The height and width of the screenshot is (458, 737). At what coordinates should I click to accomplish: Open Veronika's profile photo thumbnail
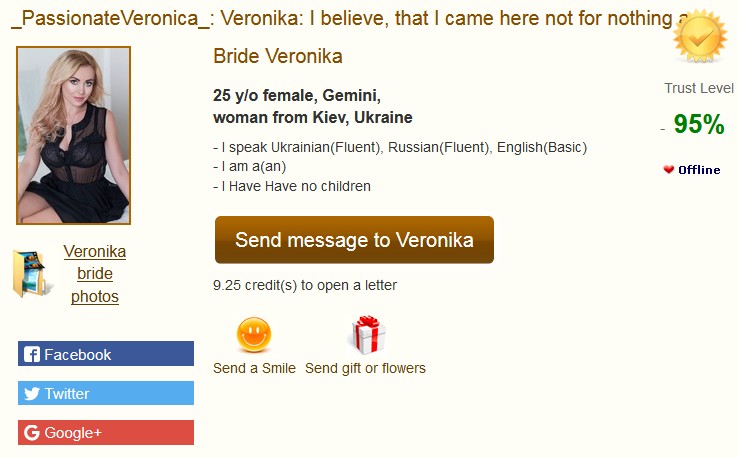tap(73, 135)
